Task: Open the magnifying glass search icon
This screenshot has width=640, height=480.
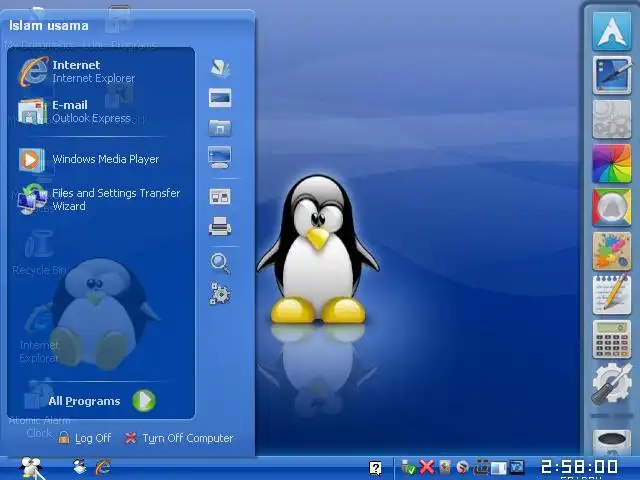Action: (x=220, y=263)
